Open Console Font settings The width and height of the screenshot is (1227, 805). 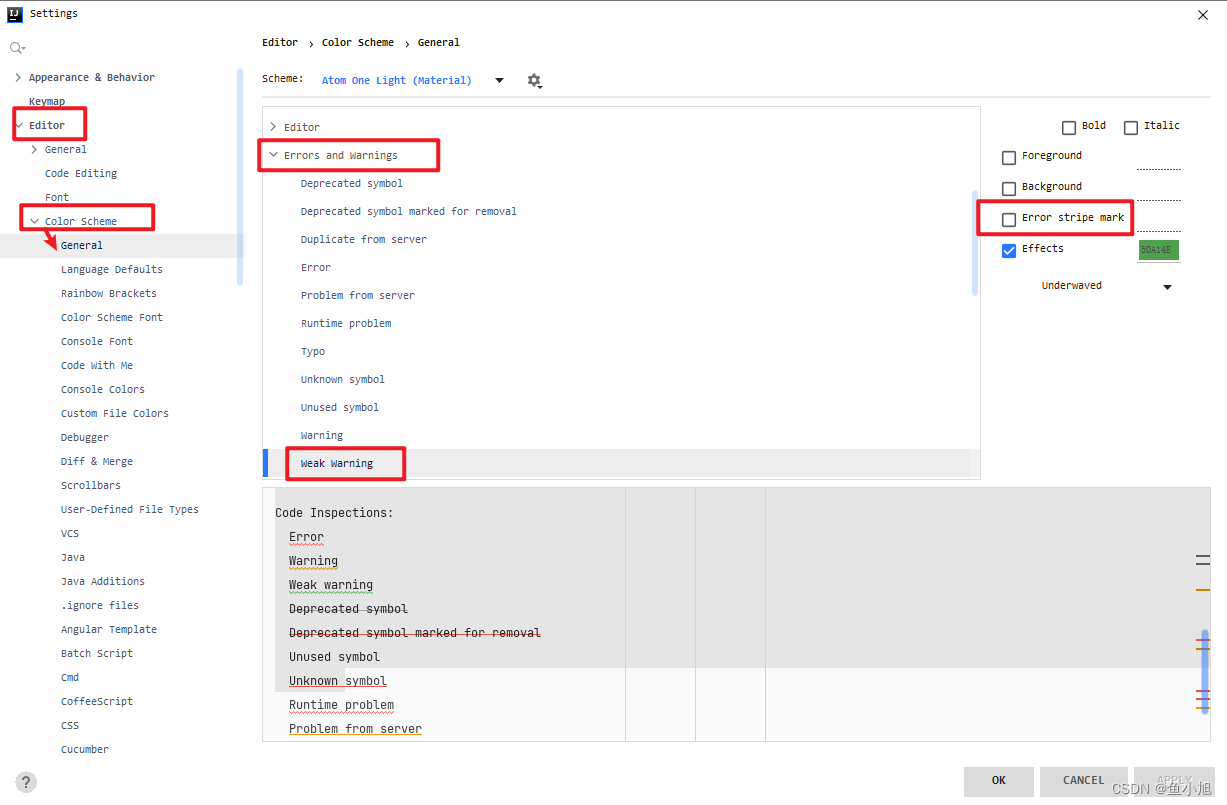click(x=97, y=342)
